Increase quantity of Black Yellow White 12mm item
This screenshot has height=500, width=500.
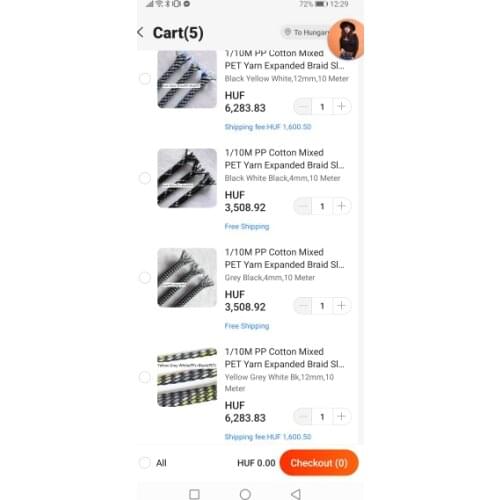coord(341,106)
